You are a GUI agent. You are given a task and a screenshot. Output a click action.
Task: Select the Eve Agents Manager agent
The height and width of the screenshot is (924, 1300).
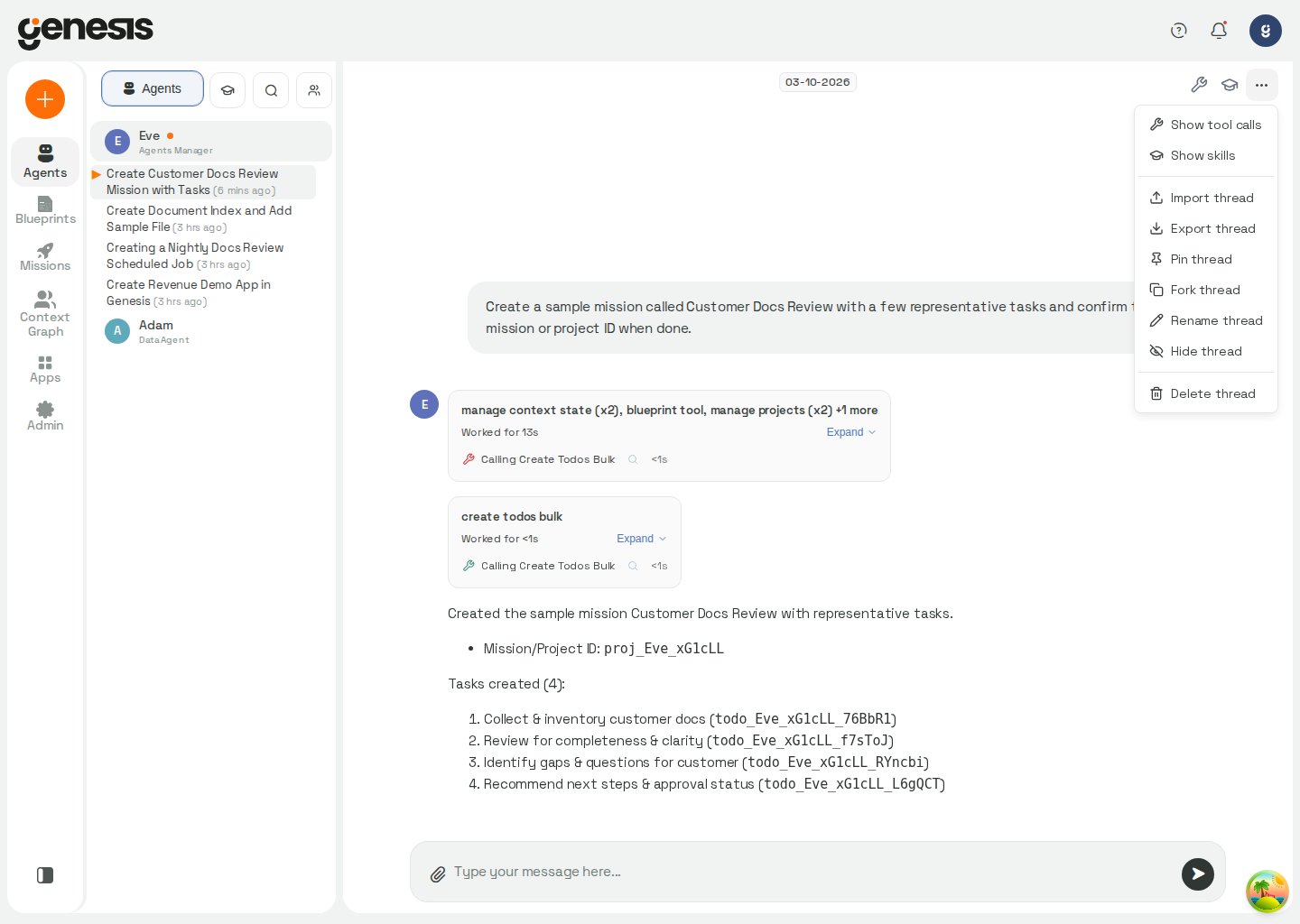click(211, 142)
